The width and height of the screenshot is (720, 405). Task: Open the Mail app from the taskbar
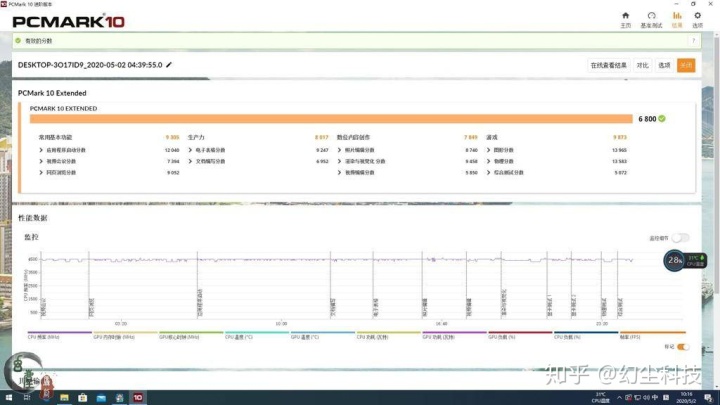101,398
